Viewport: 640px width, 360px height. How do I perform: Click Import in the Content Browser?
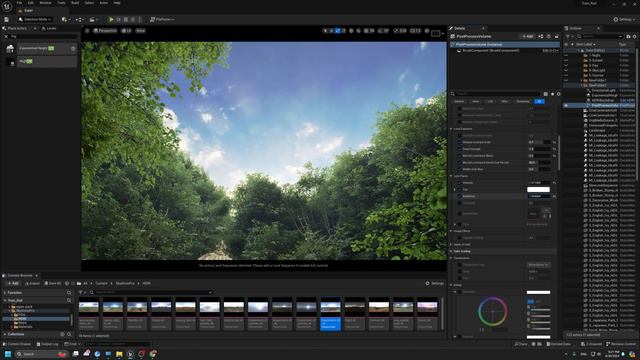point(33,283)
